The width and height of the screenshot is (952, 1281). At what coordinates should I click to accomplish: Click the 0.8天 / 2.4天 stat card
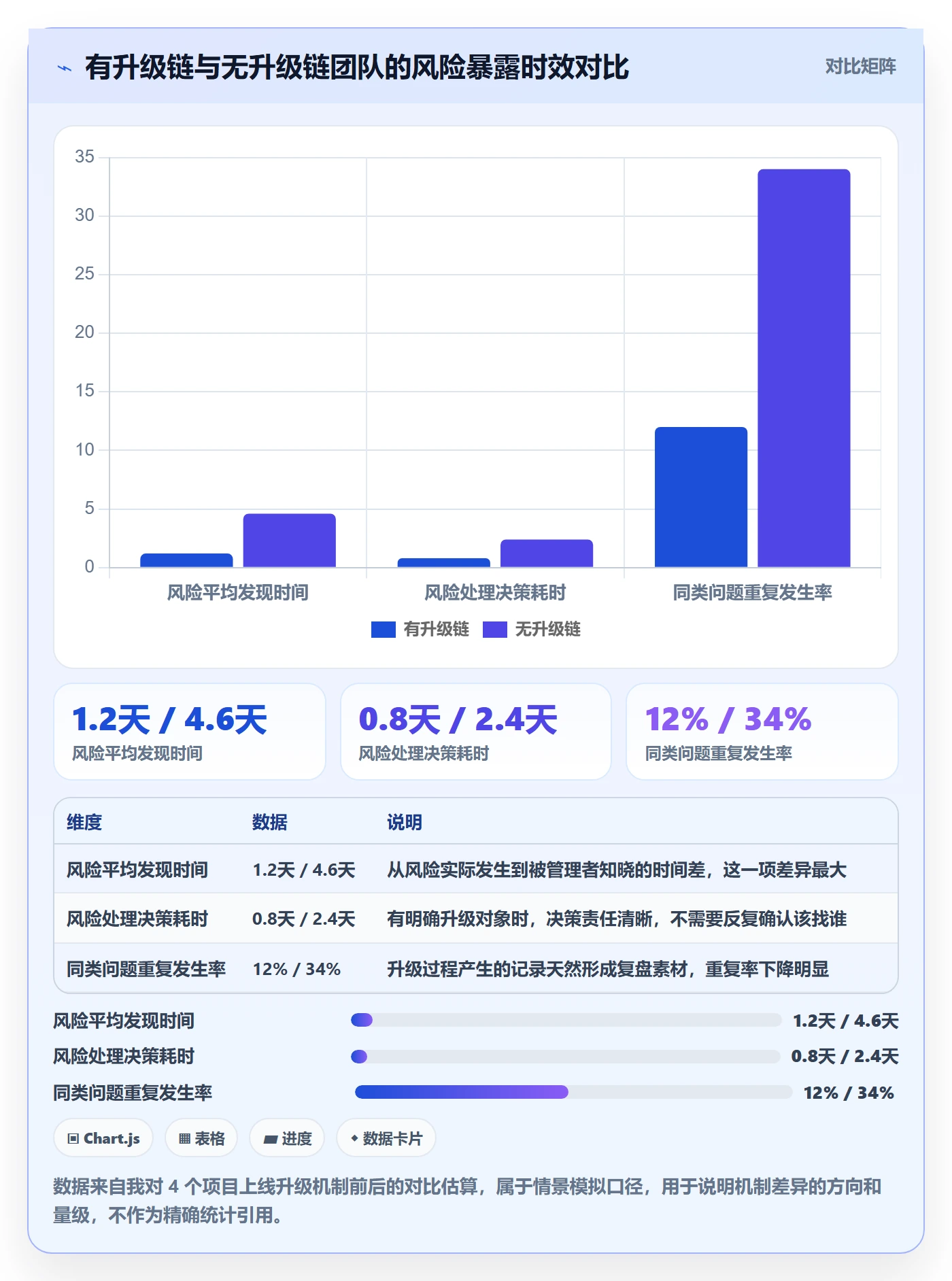click(476, 732)
